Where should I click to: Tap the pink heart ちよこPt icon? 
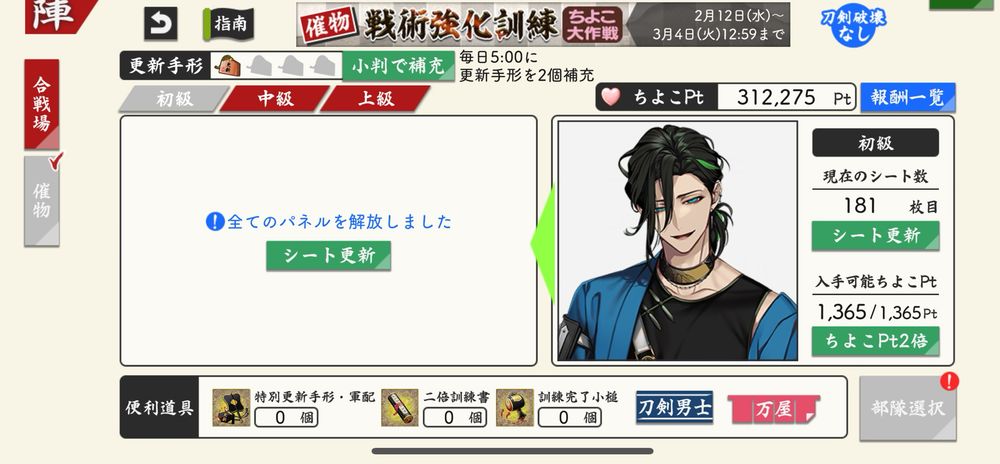coord(611,97)
